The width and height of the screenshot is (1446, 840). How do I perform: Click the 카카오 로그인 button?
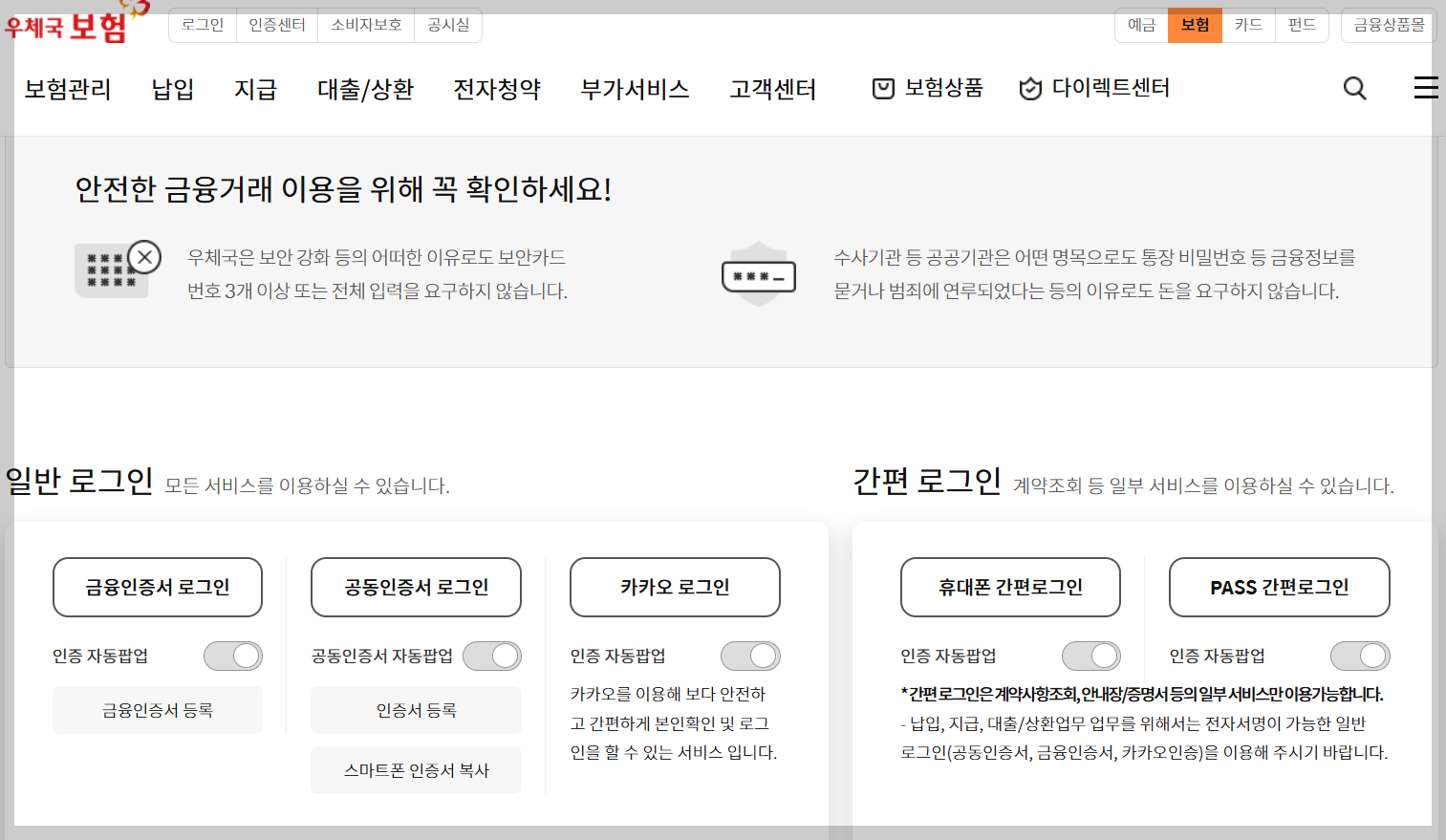[x=675, y=587]
